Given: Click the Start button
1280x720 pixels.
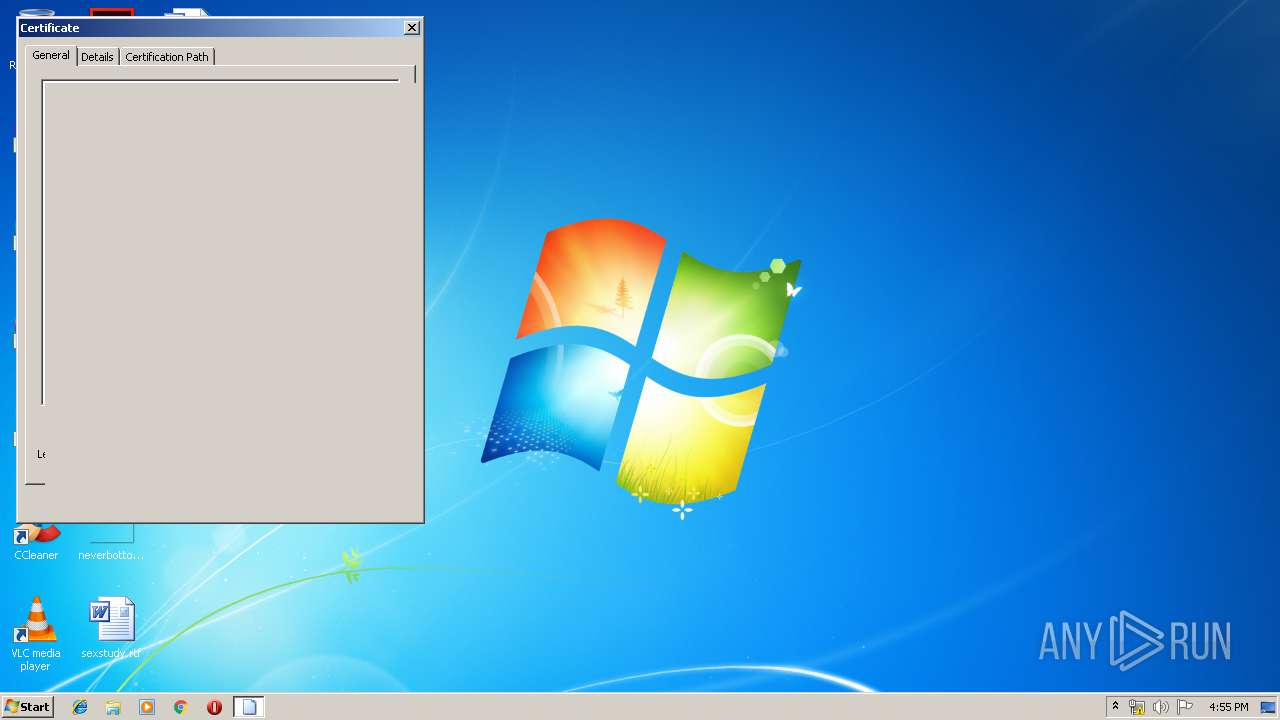Looking at the screenshot, I should click(x=27, y=707).
